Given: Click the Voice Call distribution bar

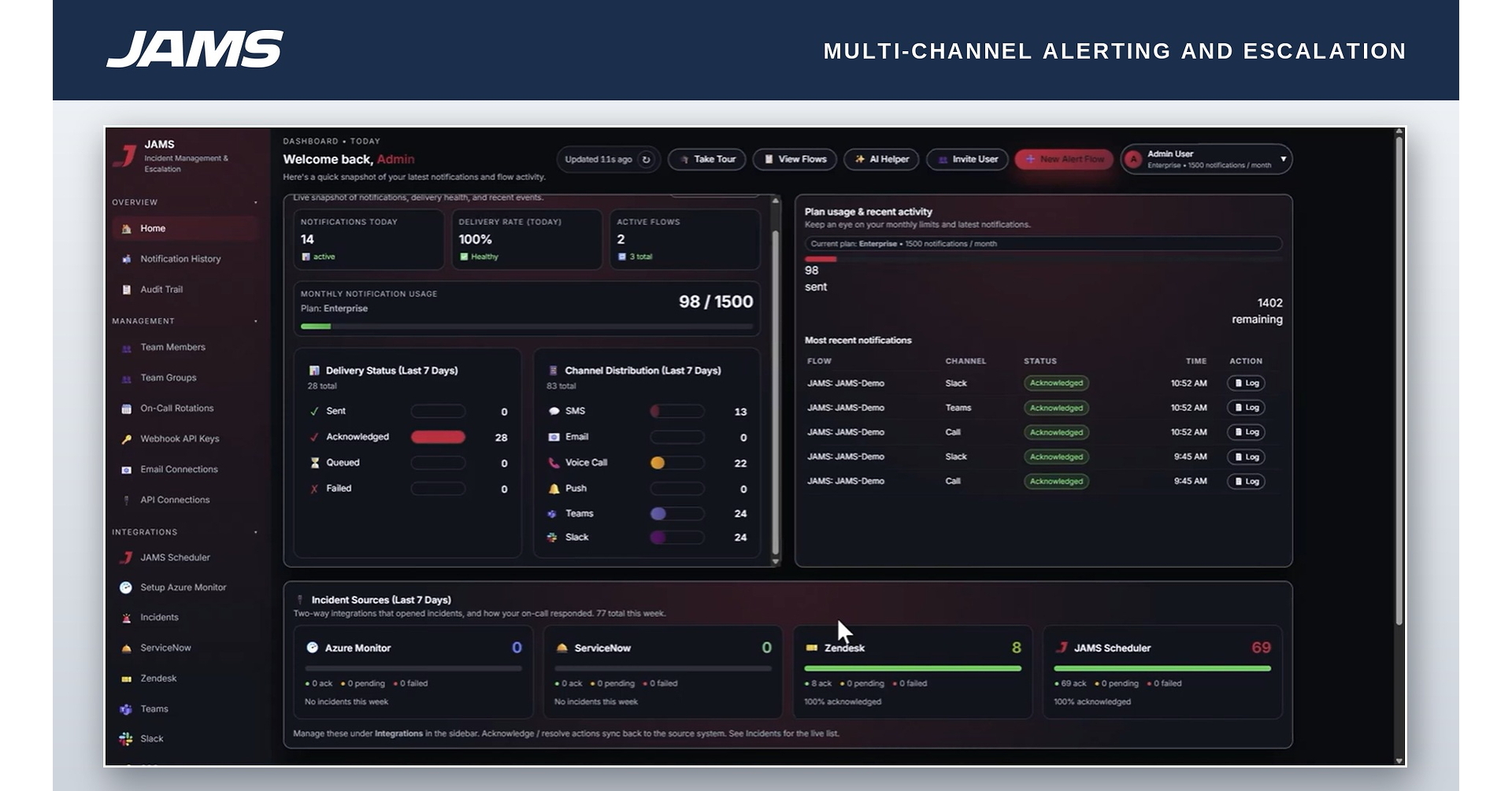Looking at the screenshot, I should 677,463.
